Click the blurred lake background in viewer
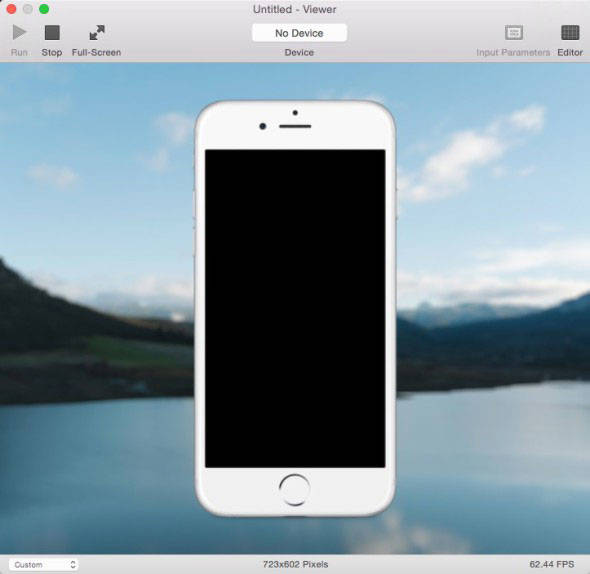The width and height of the screenshot is (590, 574). [489, 452]
